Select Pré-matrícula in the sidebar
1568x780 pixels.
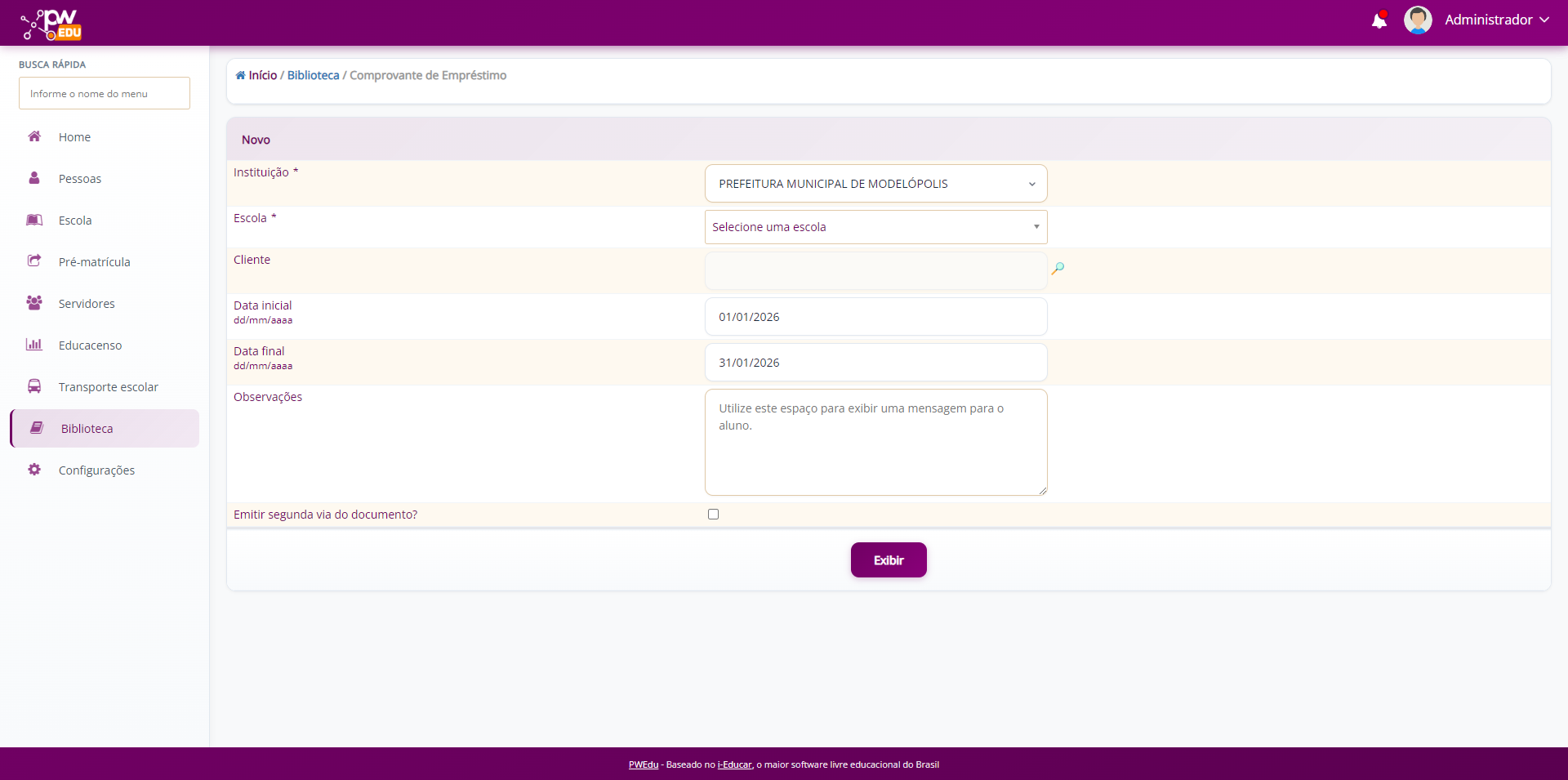(x=94, y=262)
